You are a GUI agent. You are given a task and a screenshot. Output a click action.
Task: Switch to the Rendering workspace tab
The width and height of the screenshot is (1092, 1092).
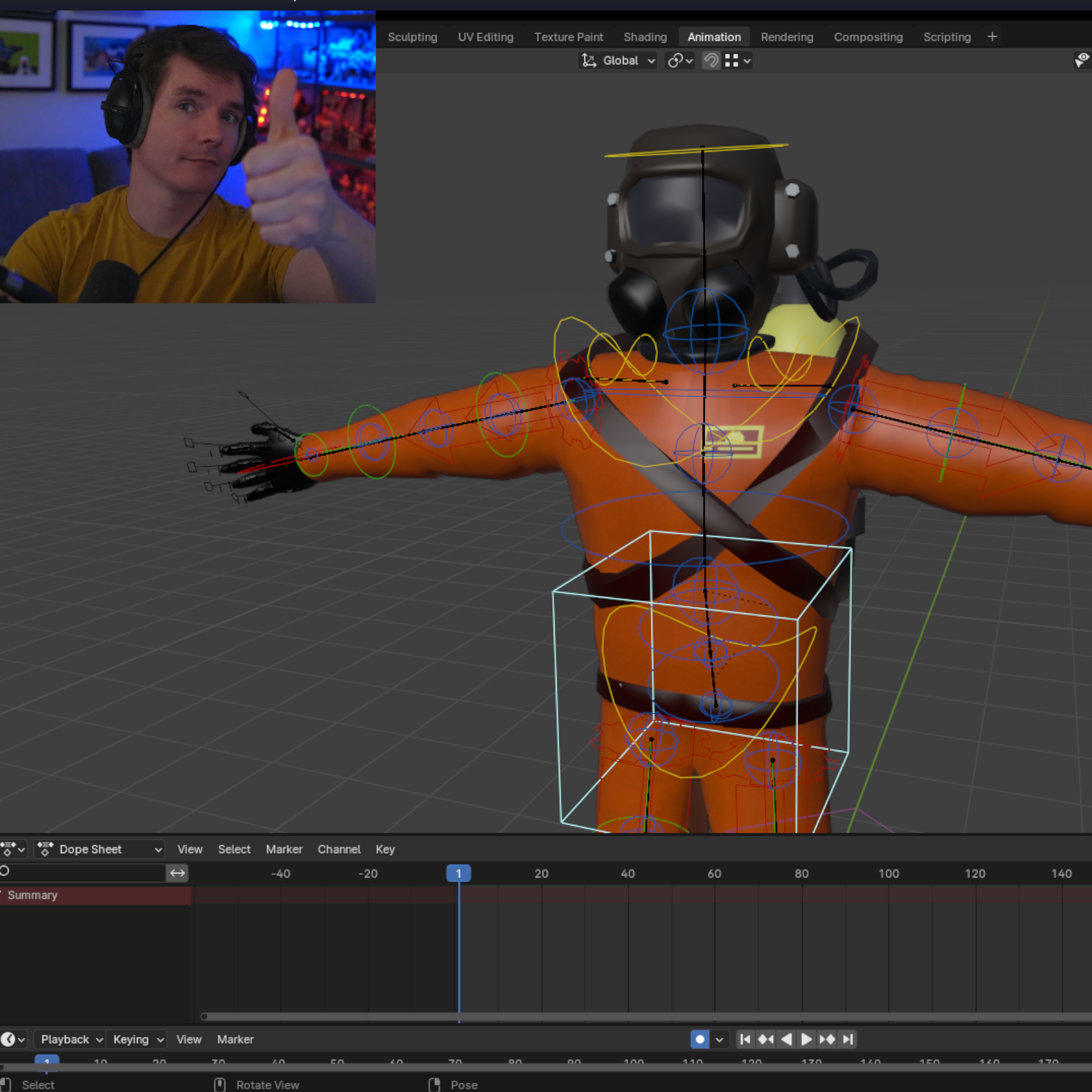point(786,37)
